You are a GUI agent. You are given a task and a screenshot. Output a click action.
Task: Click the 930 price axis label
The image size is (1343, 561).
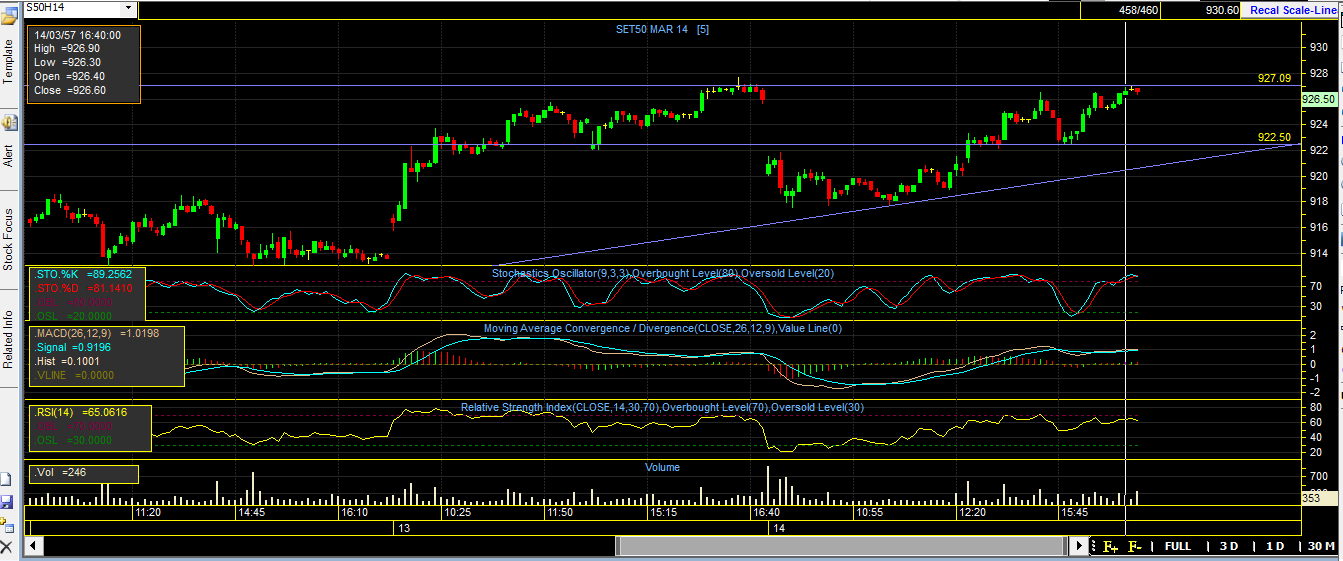click(1319, 47)
